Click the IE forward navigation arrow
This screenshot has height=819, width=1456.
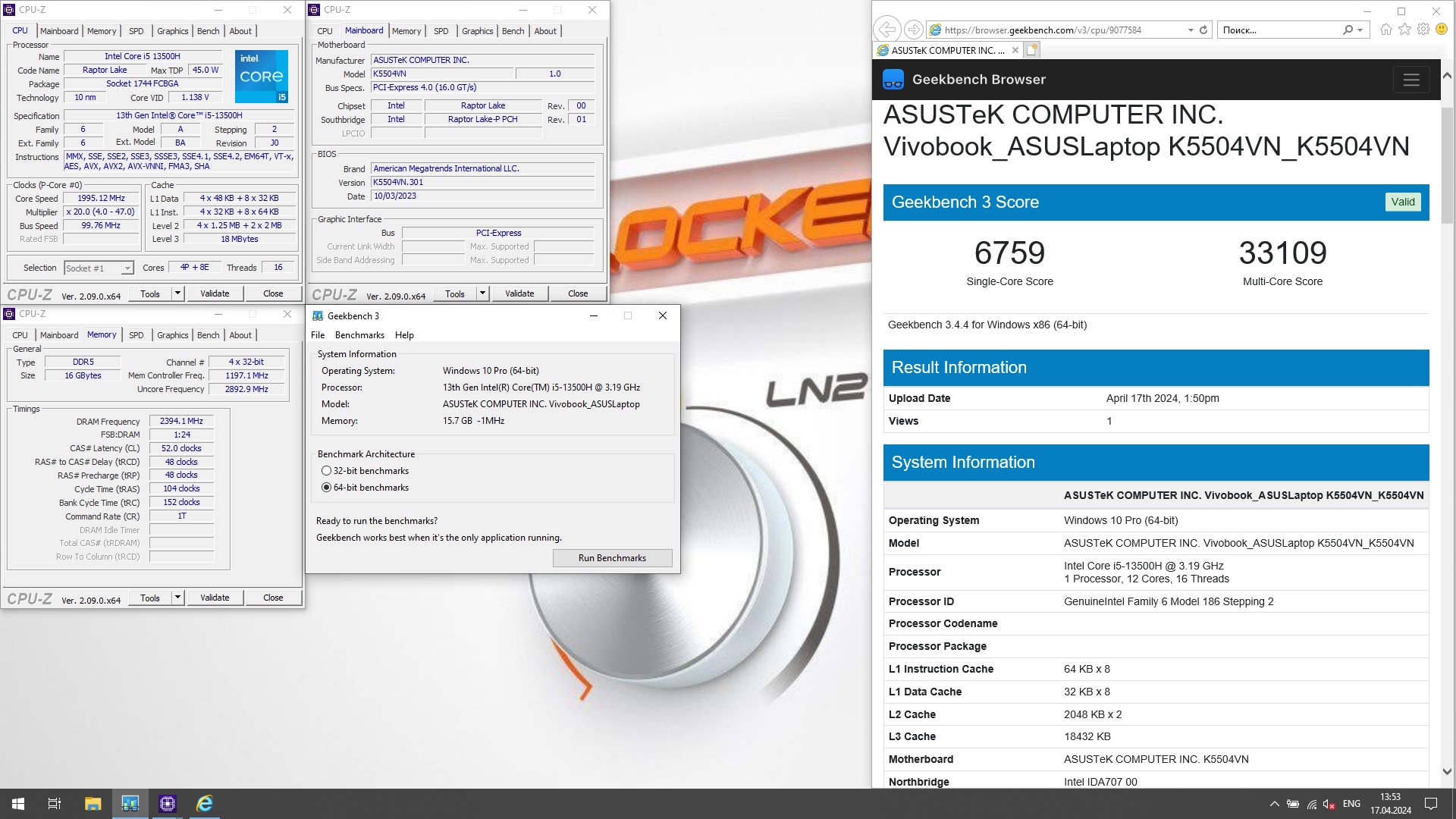914,30
